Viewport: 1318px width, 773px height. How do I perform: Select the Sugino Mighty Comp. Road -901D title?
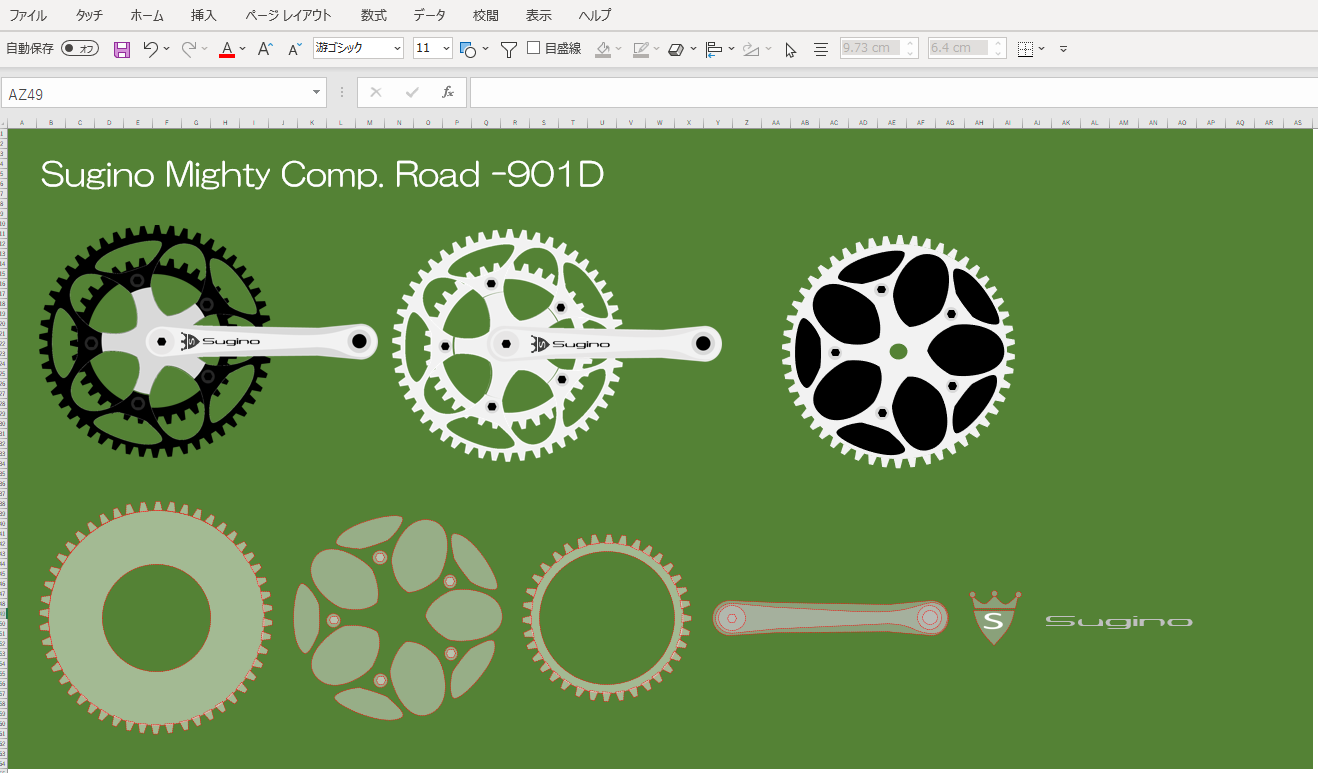pos(322,175)
